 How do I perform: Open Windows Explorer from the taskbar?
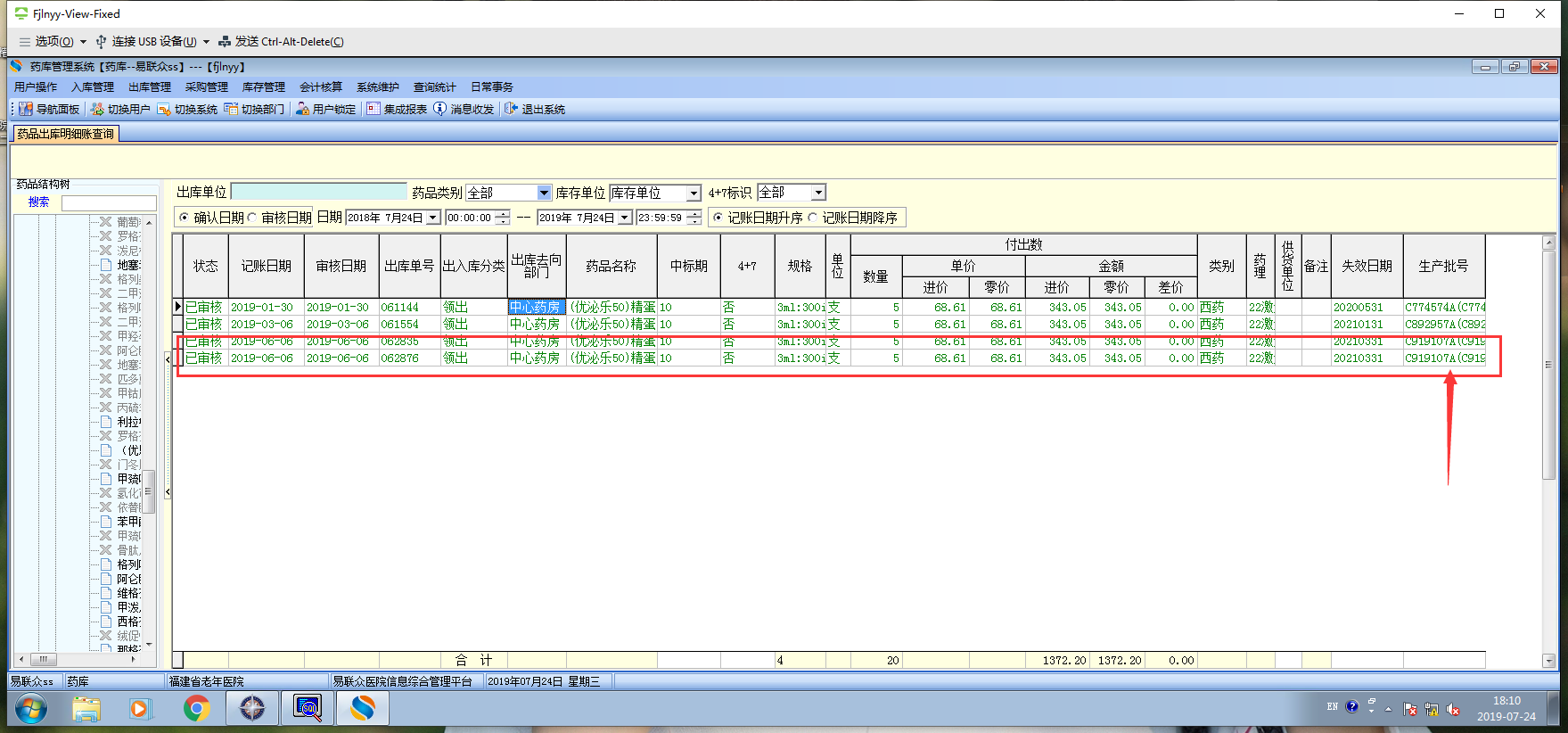(x=86, y=709)
